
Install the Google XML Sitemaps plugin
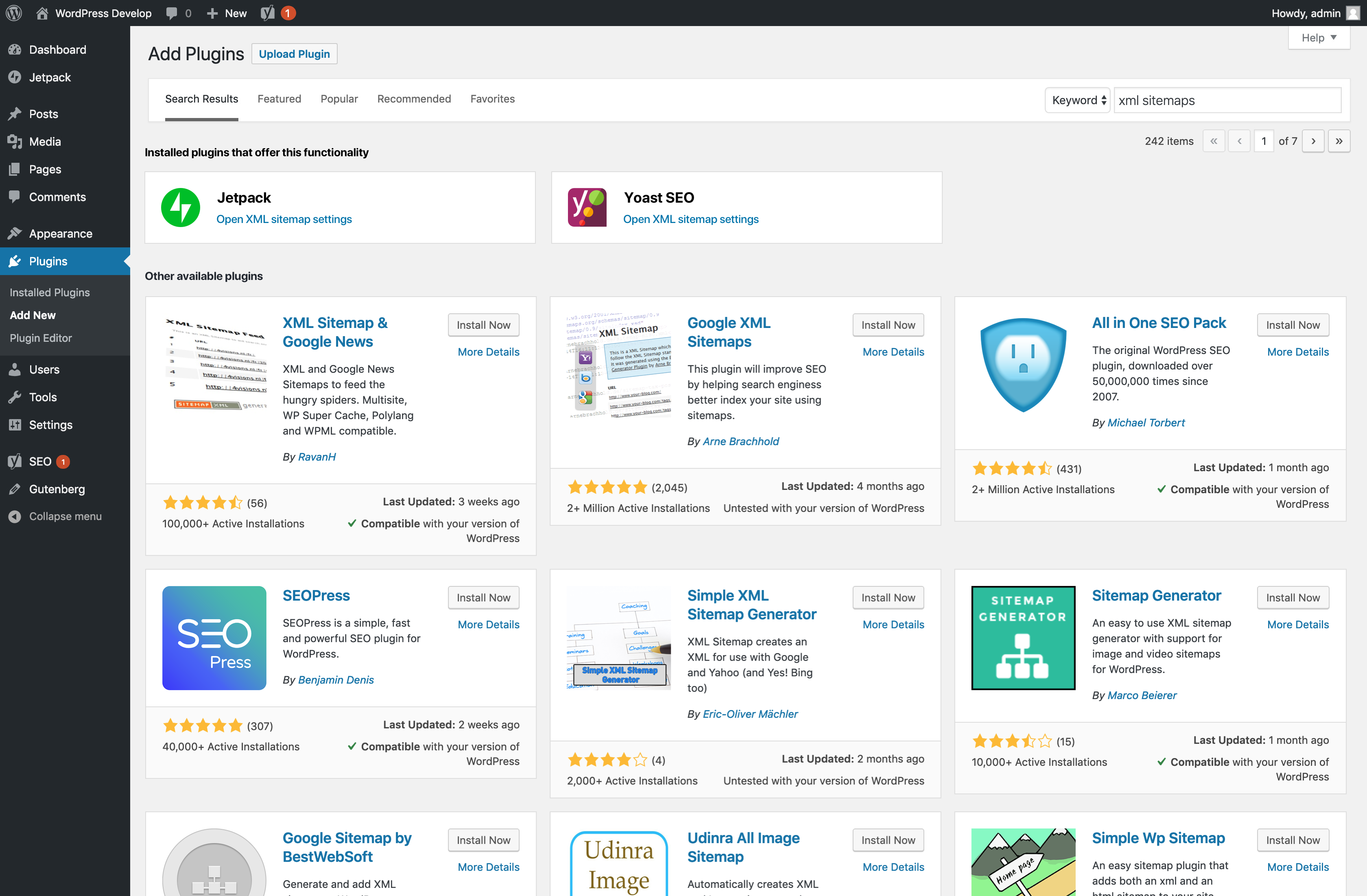tap(887, 325)
